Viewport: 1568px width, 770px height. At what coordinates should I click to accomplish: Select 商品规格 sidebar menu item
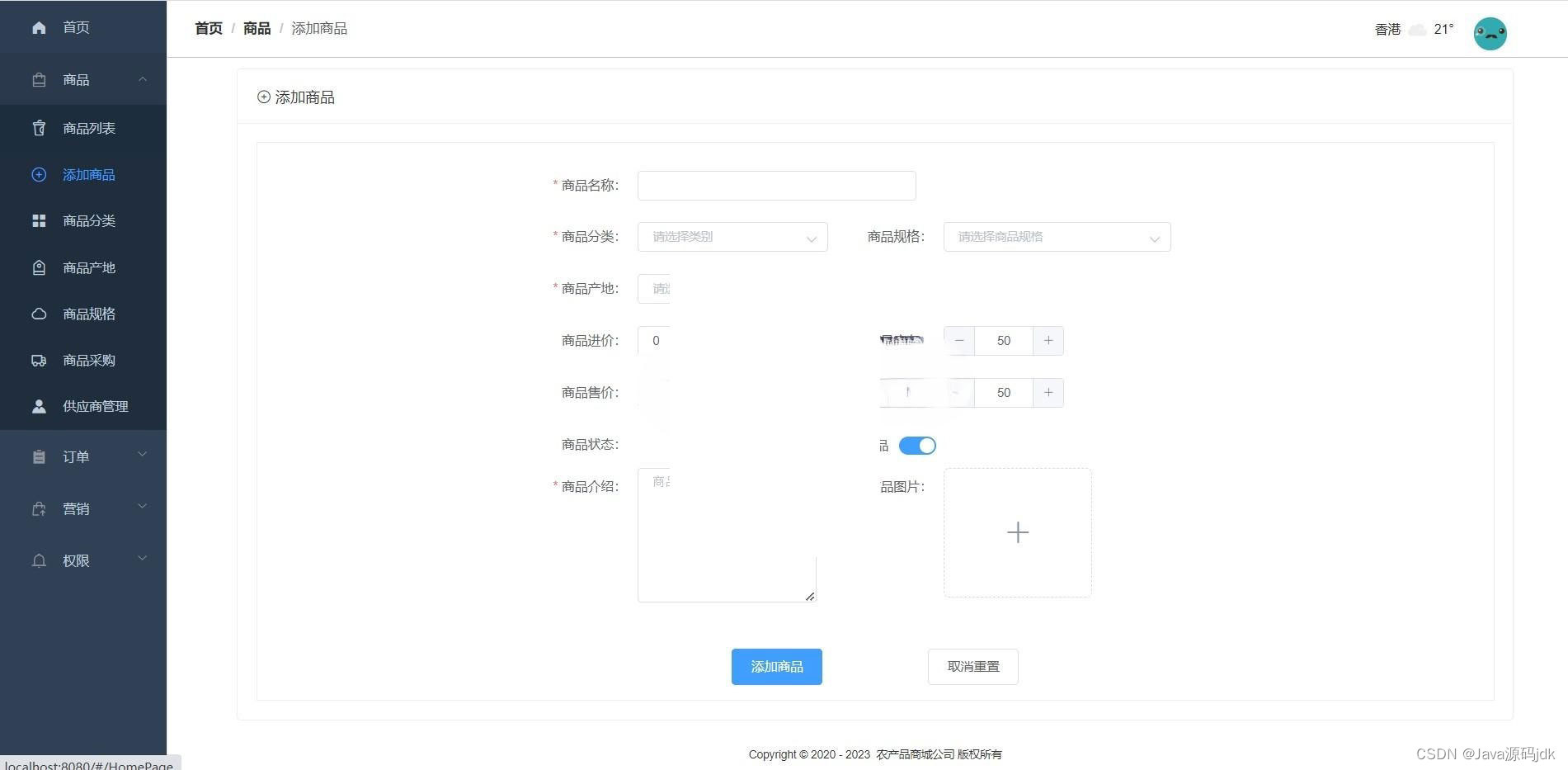click(x=83, y=314)
